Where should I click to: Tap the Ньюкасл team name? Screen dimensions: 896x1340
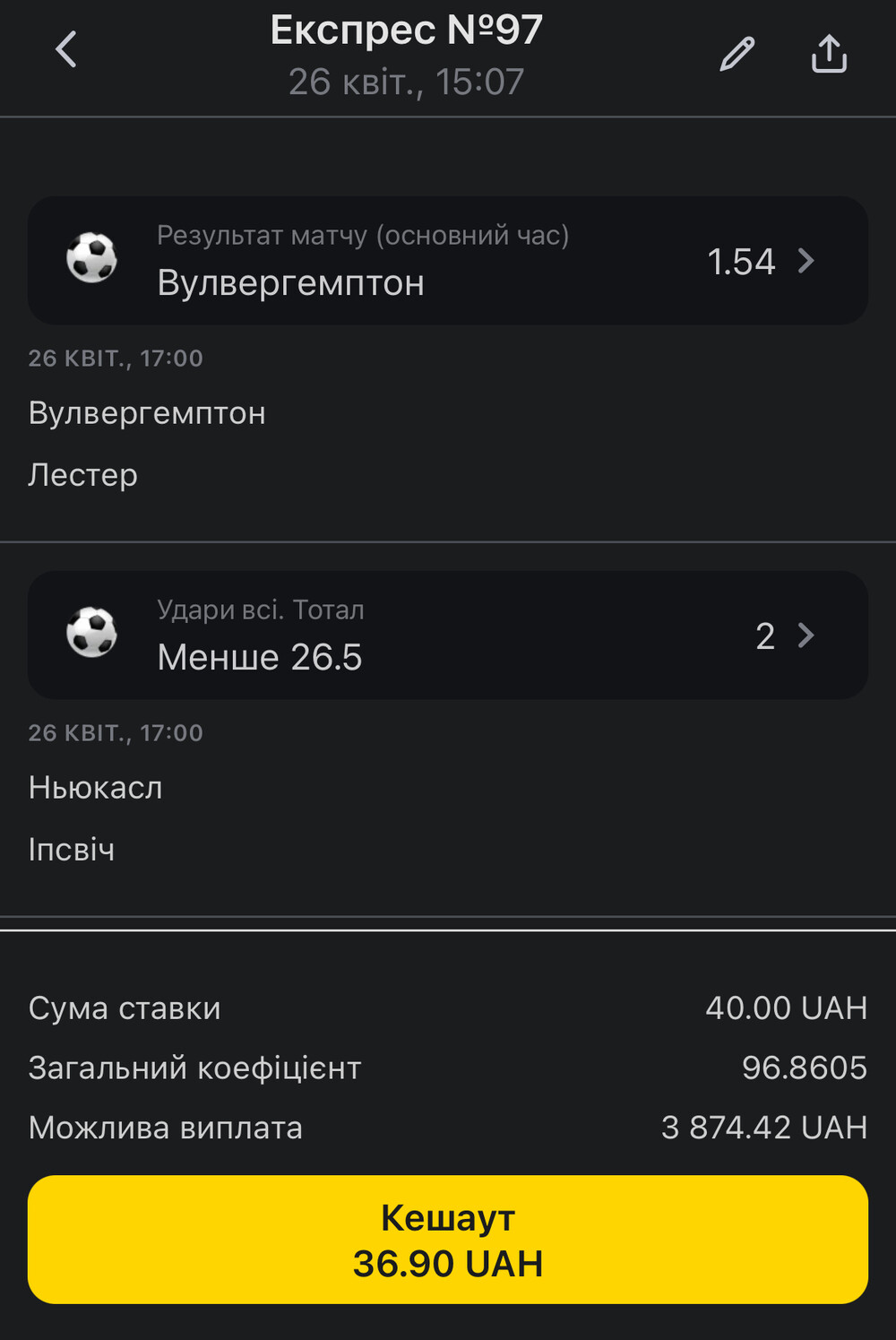tap(95, 788)
